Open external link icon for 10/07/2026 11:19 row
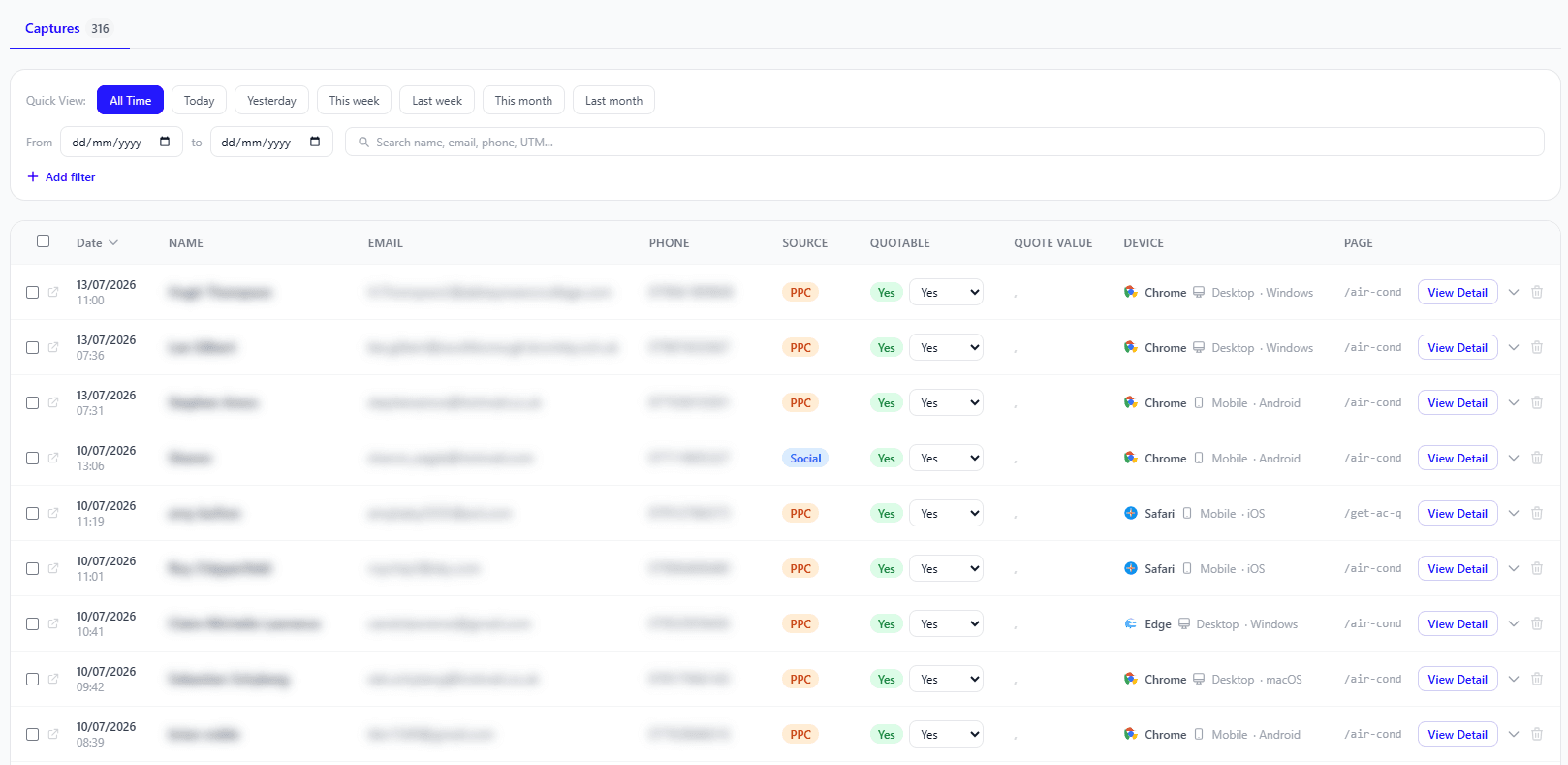This screenshot has height=765, width=1568. pyautogui.click(x=53, y=513)
